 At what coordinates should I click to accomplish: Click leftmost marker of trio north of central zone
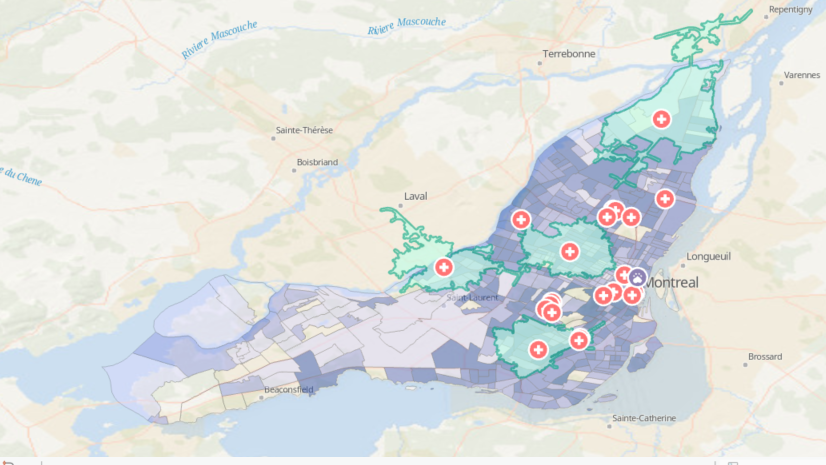click(x=606, y=216)
